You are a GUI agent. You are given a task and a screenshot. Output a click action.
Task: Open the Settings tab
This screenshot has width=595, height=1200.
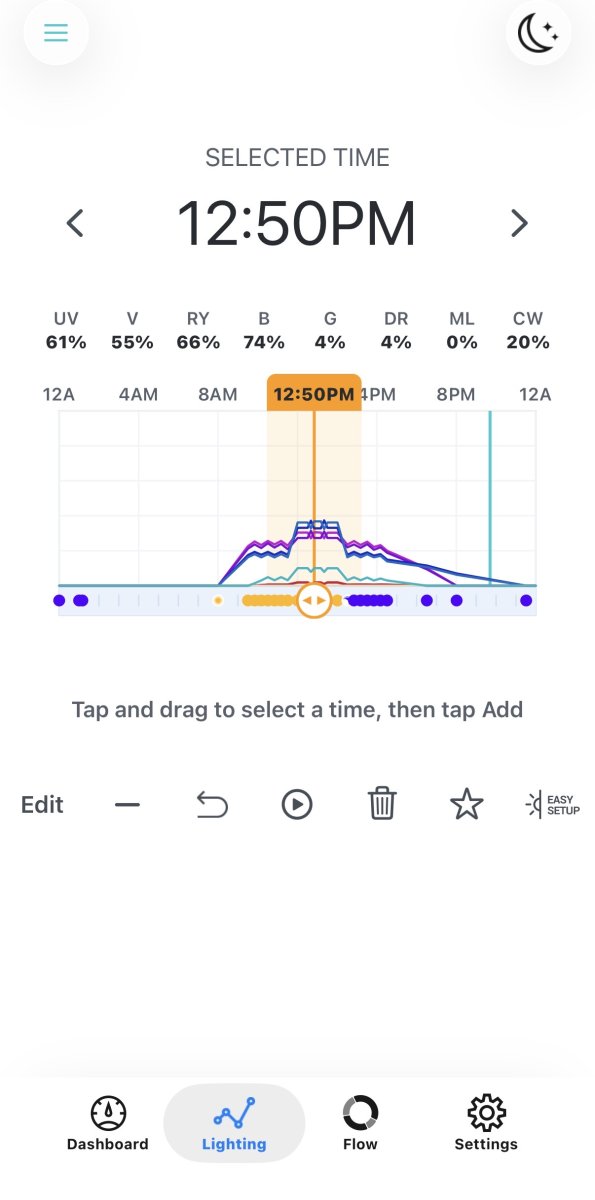486,1123
